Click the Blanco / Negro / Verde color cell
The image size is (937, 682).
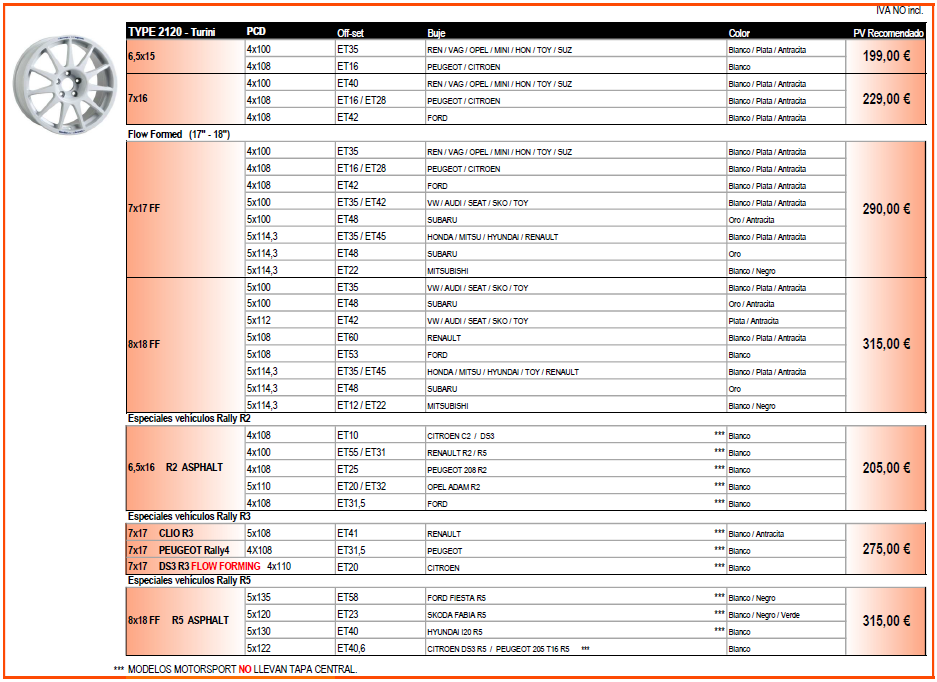tap(765, 615)
